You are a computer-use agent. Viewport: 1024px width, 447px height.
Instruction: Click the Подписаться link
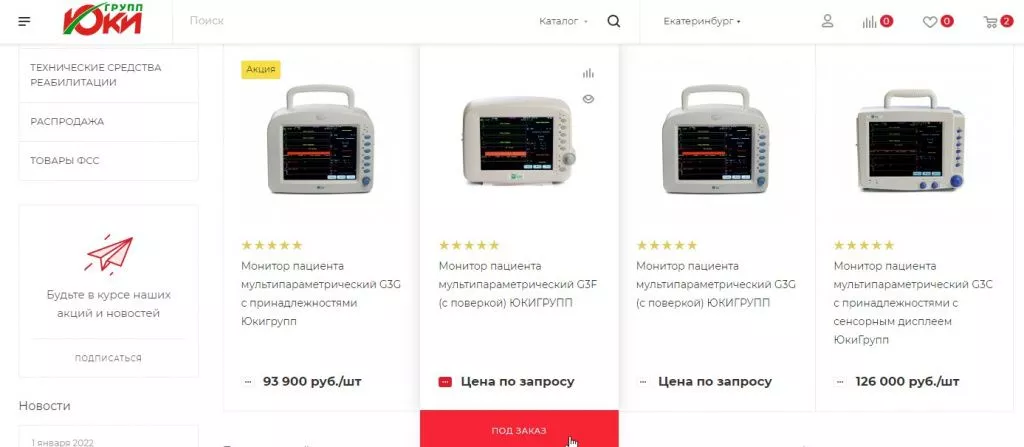(108, 358)
